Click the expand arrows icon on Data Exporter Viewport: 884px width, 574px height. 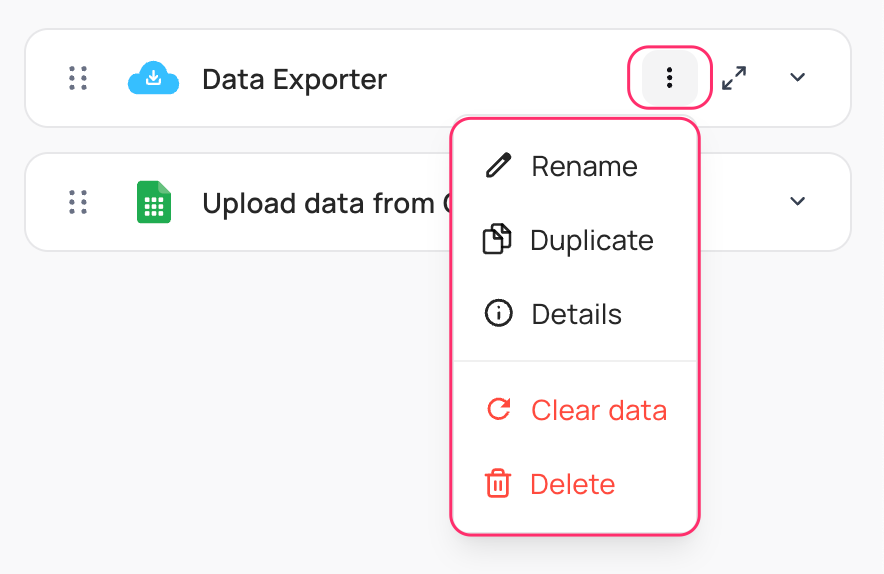[x=735, y=78]
